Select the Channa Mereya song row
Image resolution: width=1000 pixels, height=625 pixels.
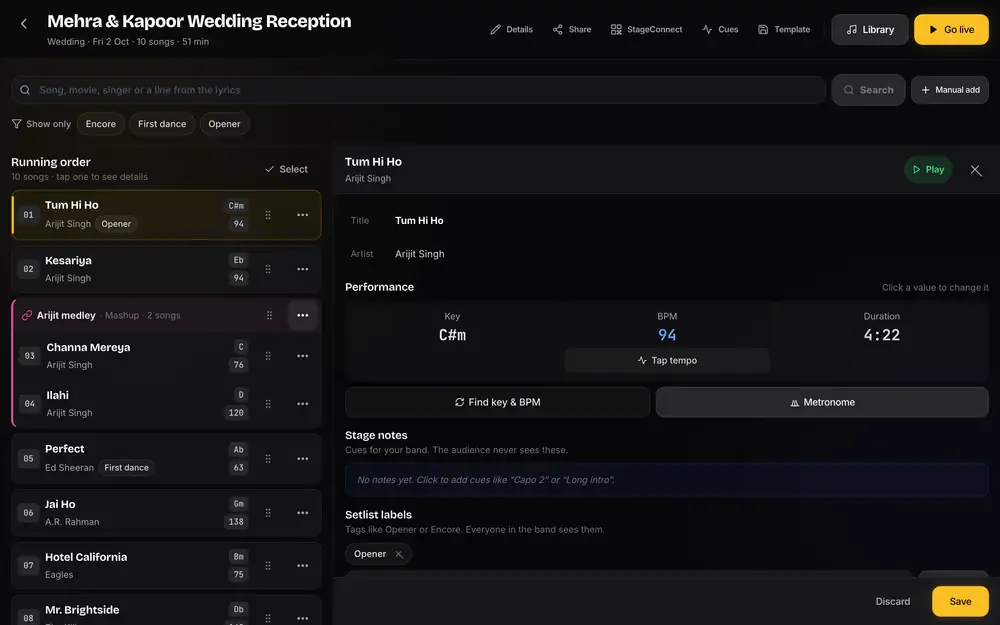coord(167,356)
